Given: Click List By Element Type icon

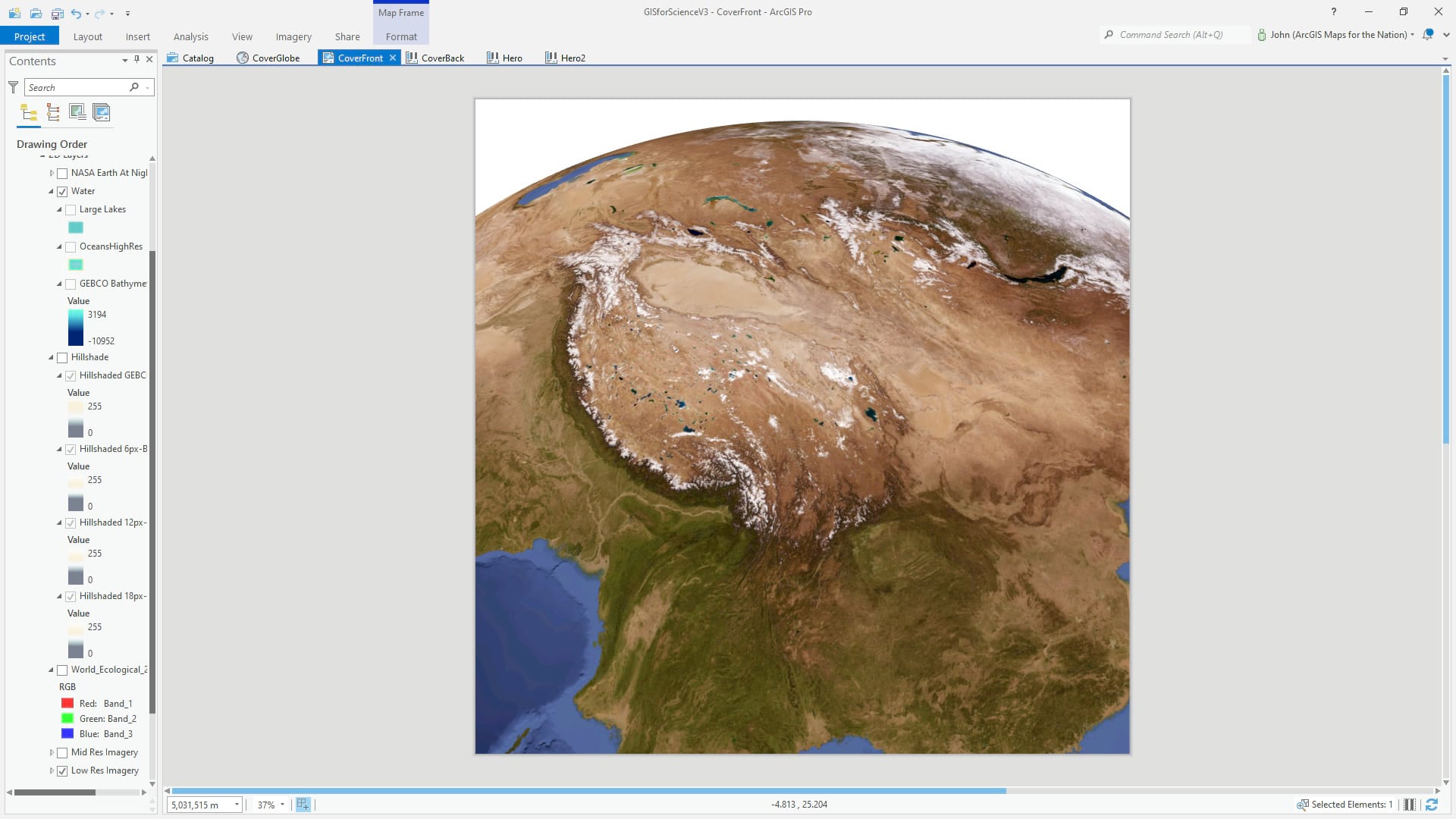Looking at the screenshot, I should click(53, 113).
